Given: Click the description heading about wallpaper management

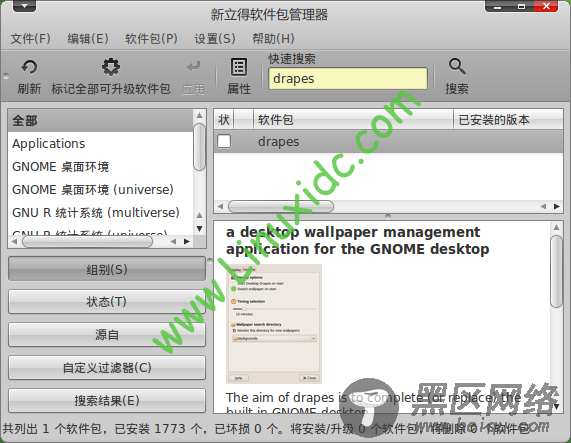Looking at the screenshot, I should 357,240.
